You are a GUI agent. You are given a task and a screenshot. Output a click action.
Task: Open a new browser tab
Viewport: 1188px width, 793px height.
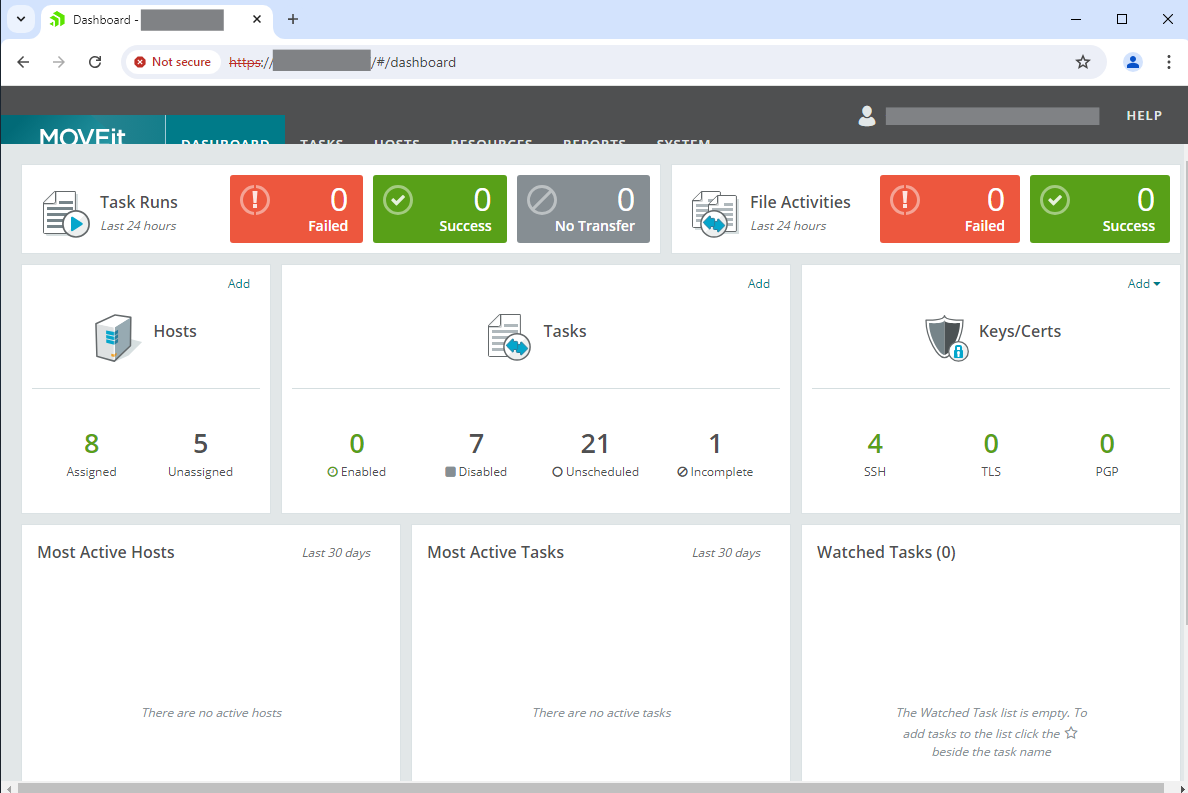pyautogui.click(x=293, y=20)
